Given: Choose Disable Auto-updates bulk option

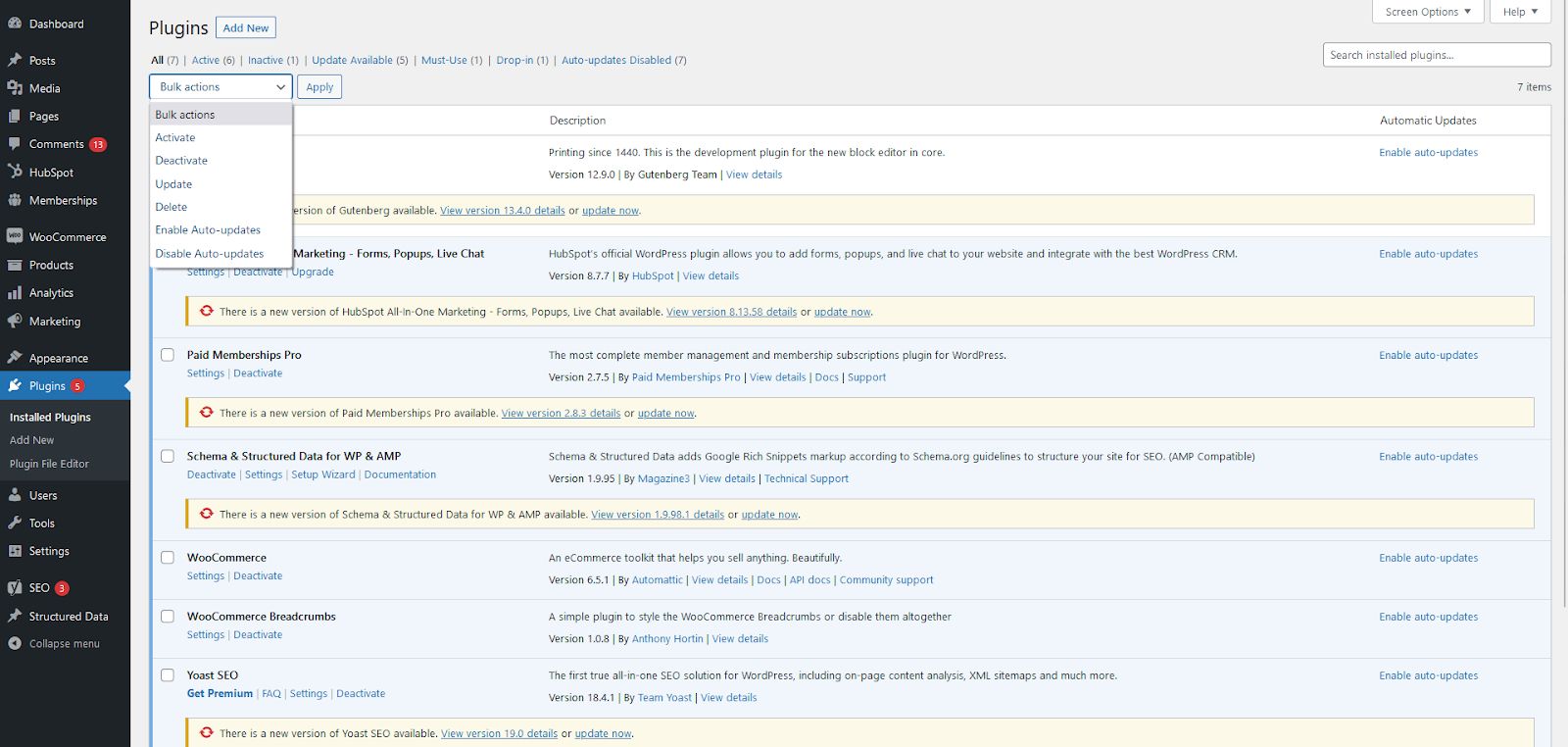Looking at the screenshot, I should point(220,254).
